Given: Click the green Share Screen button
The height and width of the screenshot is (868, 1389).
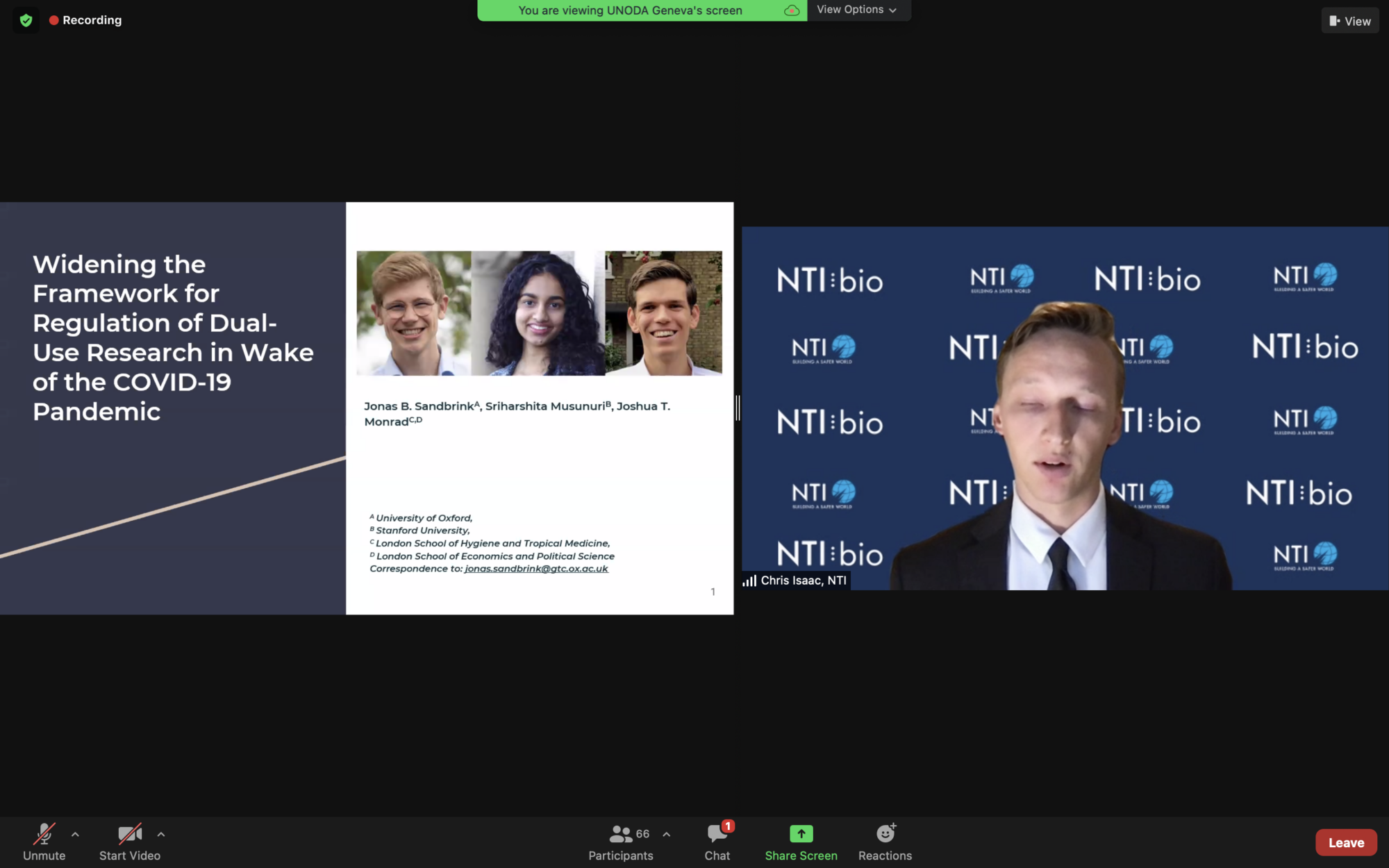Looking at the screenshot, I should tap(801, 842).
